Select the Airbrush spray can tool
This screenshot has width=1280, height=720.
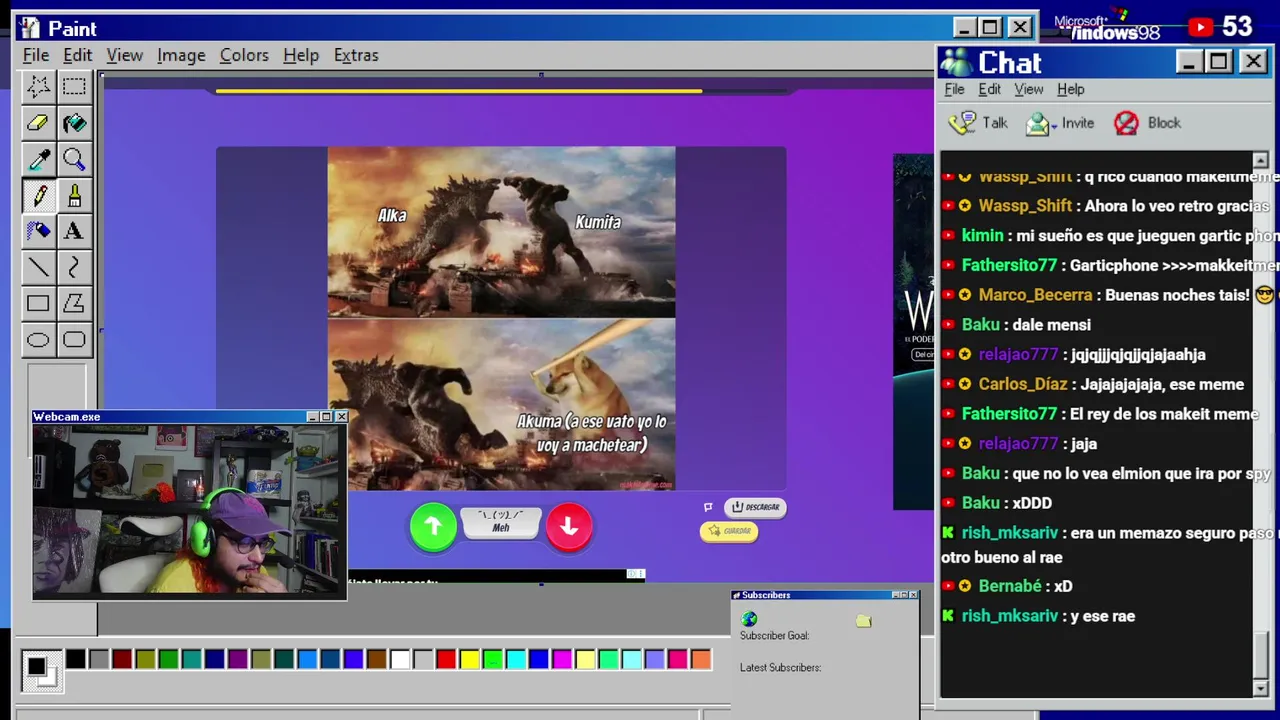pos(38,231)
